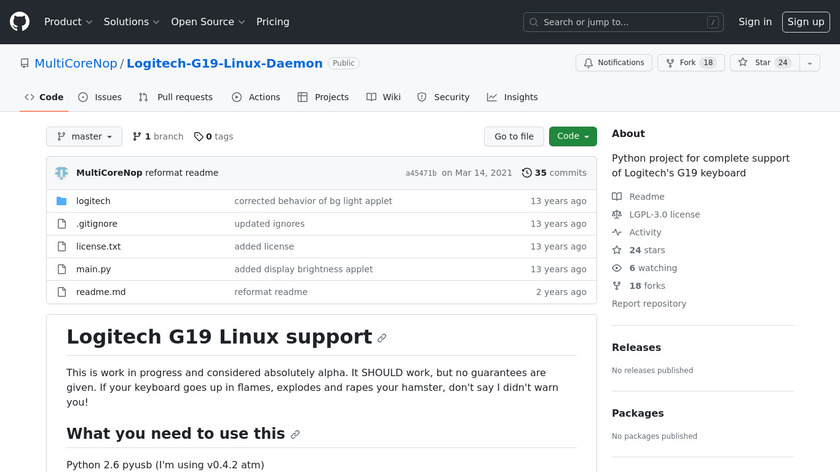This screenshot has height=472, width=840.
Task: Click the logitech folder icon
Action: [x=61, y=201]
